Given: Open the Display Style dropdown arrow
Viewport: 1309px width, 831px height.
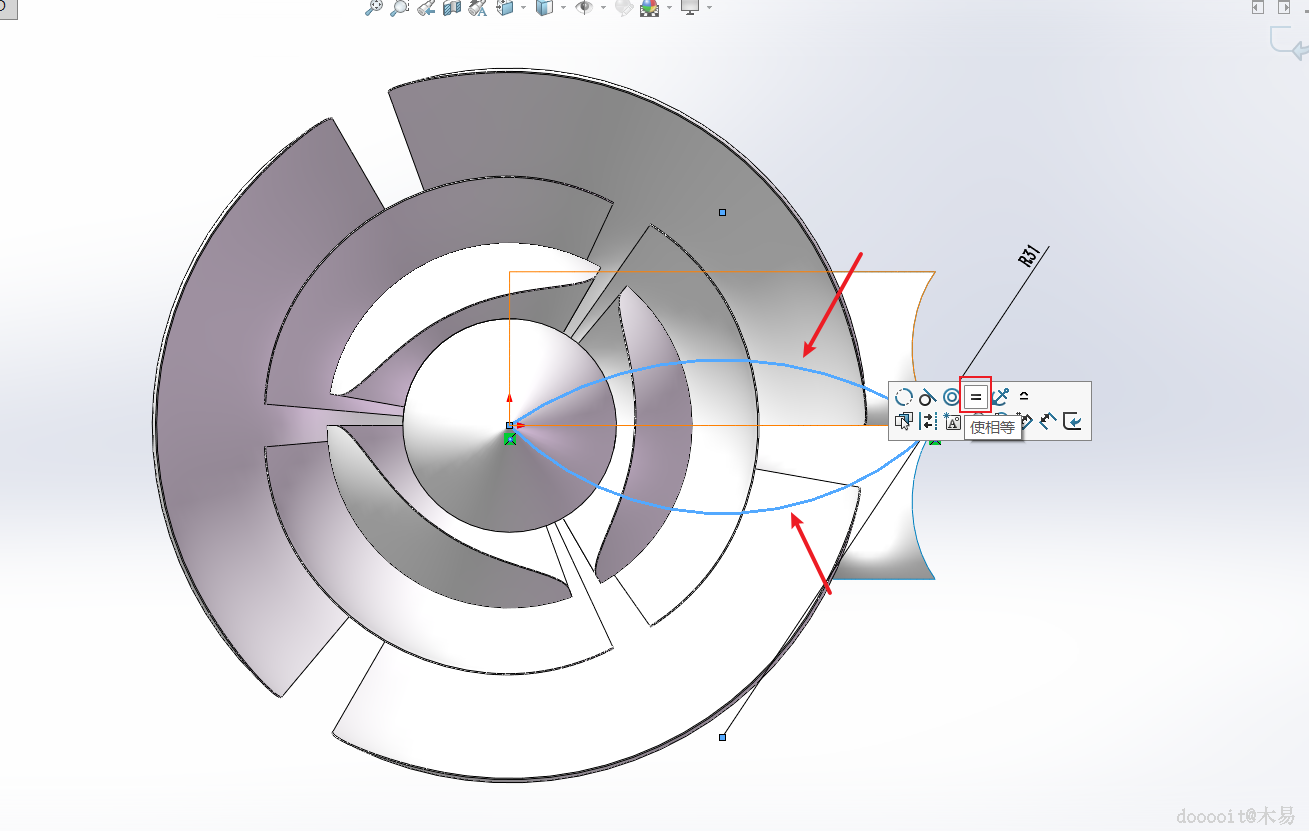Looking at the screenshot, I should [x=563, y=8].
